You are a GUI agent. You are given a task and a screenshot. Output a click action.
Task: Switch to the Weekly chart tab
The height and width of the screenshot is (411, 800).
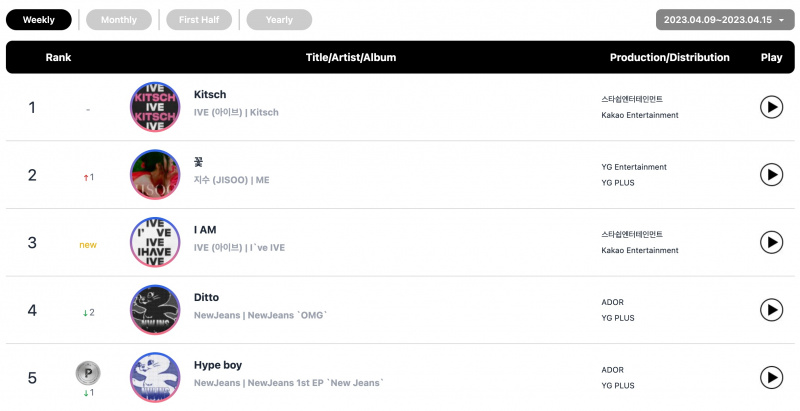(x=39, y=20)
